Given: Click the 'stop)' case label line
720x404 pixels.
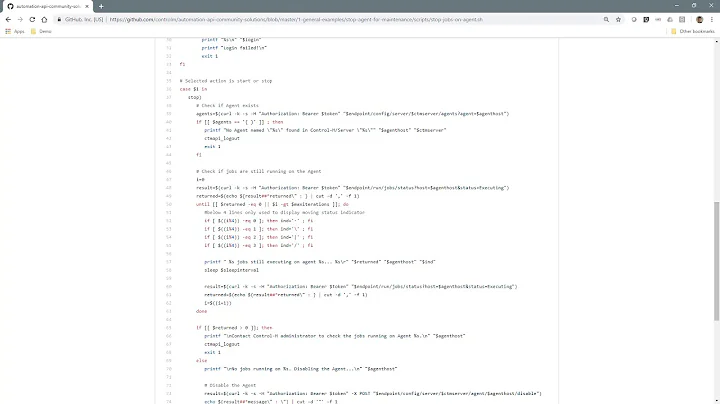Looking at the screenshot, I should point(194,97).
